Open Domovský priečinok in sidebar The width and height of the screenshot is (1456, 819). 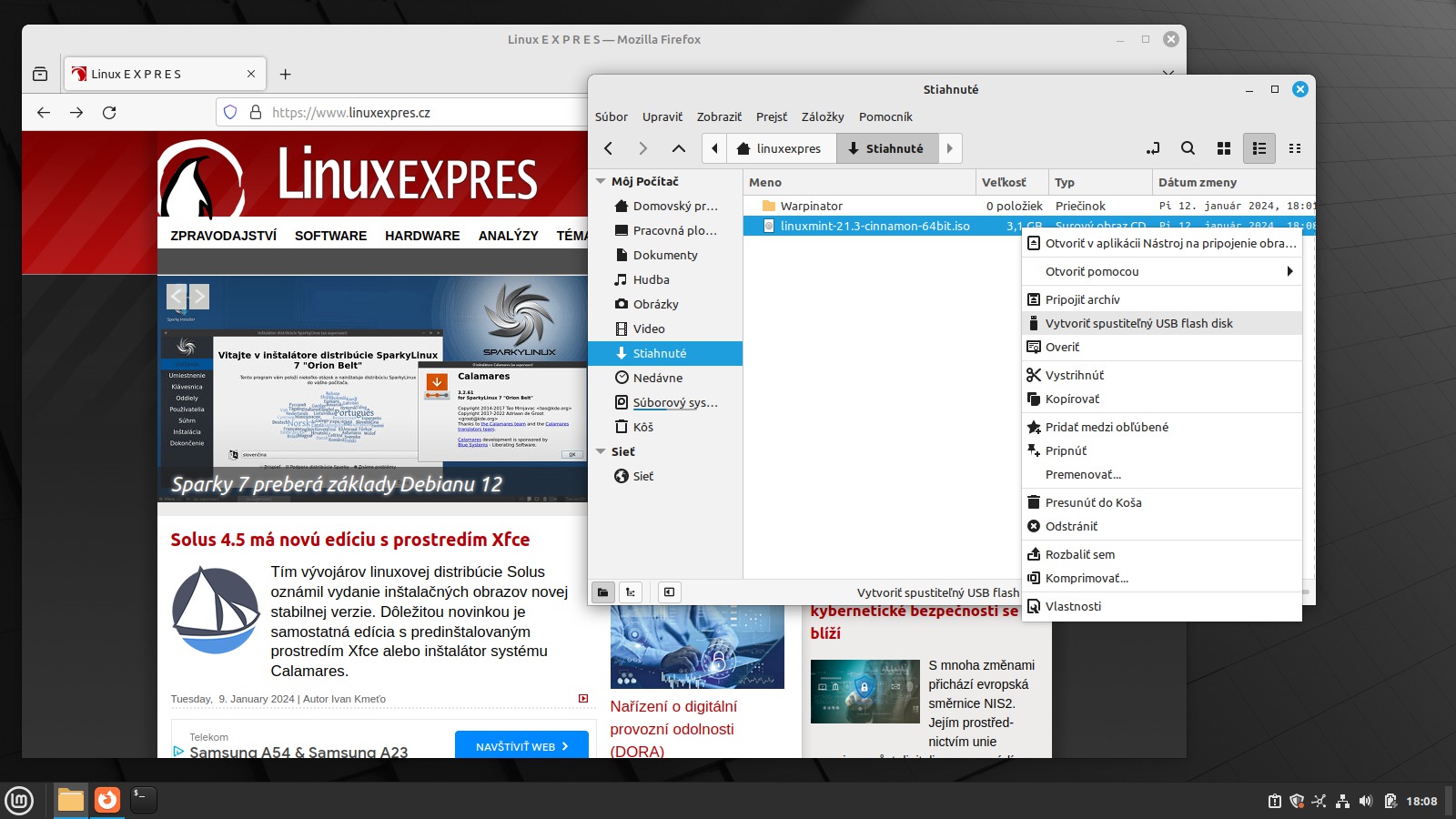point(666,206)
